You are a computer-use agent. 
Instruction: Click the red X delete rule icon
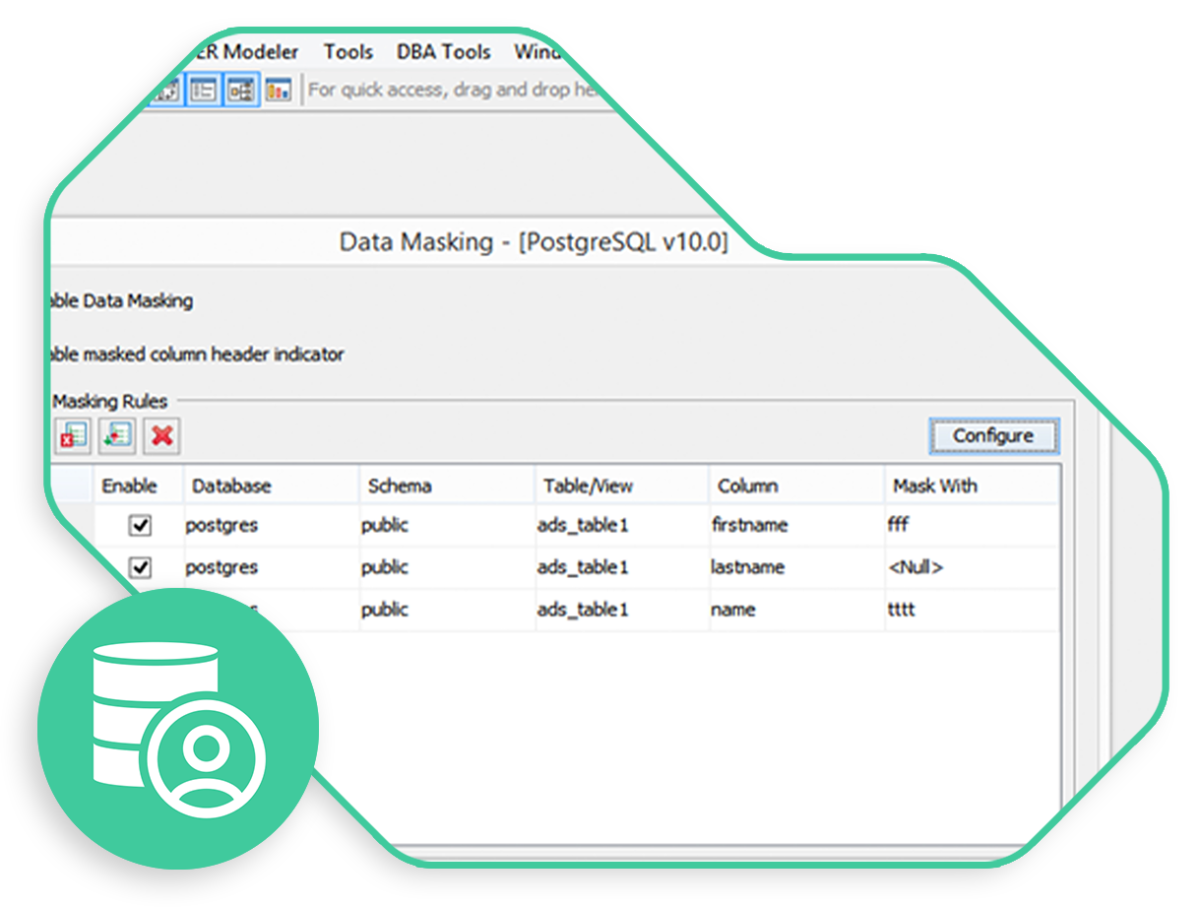[x=162, y=436]
